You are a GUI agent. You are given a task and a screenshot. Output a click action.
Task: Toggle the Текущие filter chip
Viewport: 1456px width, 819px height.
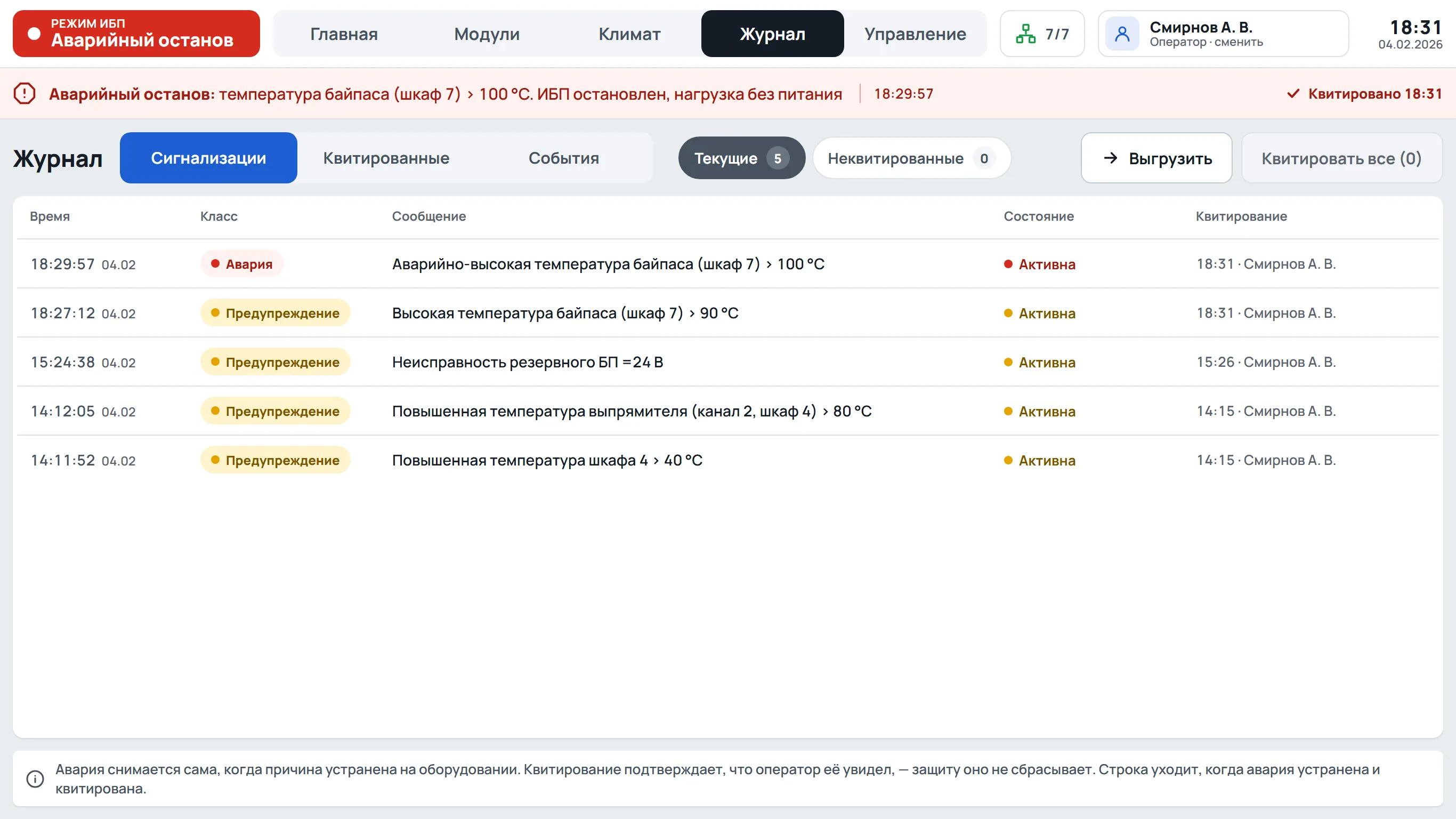[x=741, y=158]
